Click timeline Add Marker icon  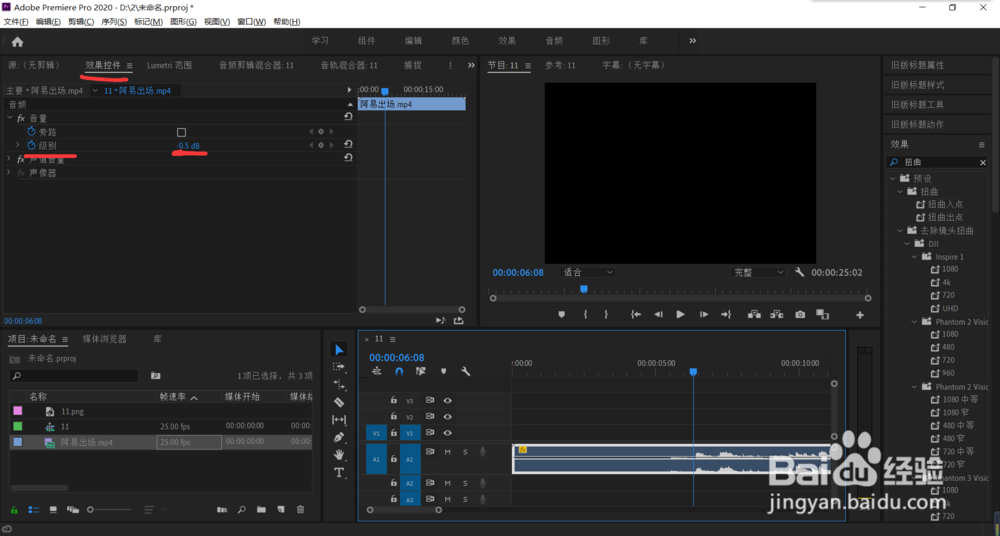click(x=443, y=371)
